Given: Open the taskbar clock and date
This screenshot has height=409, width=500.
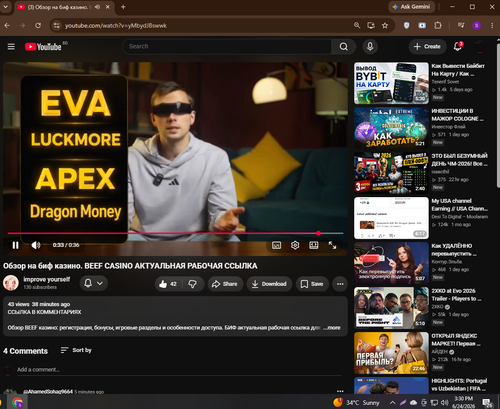Looking at the screenshot, I should [x=464, y=402].
